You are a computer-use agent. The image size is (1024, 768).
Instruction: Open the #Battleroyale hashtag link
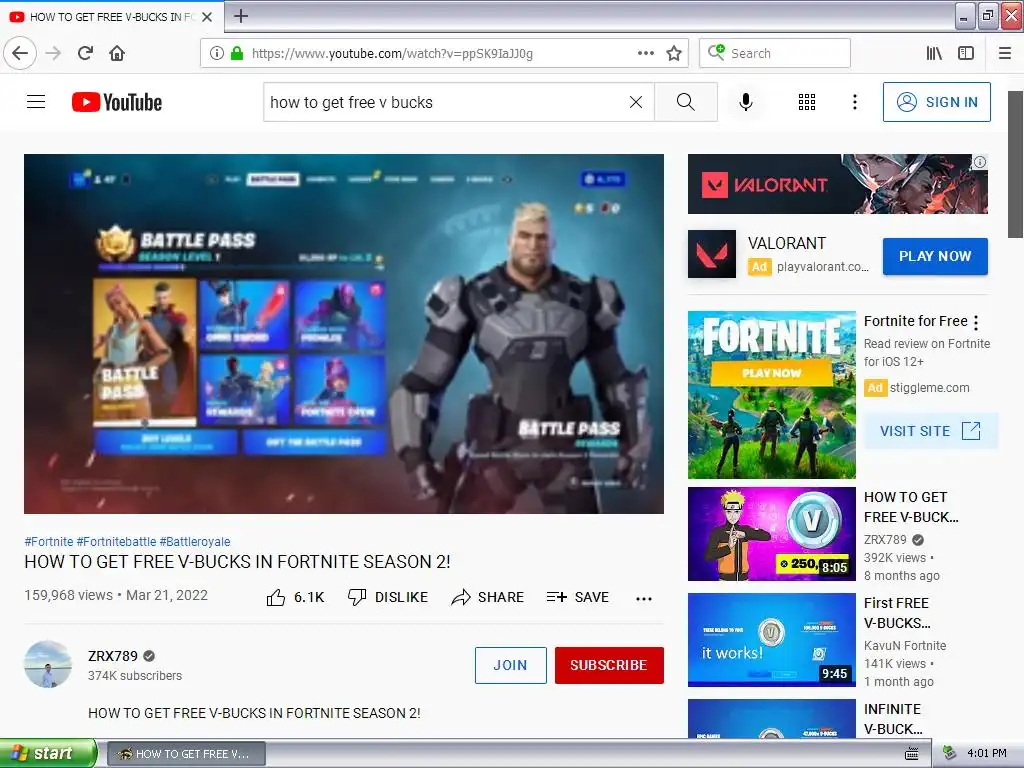point(195,541)
